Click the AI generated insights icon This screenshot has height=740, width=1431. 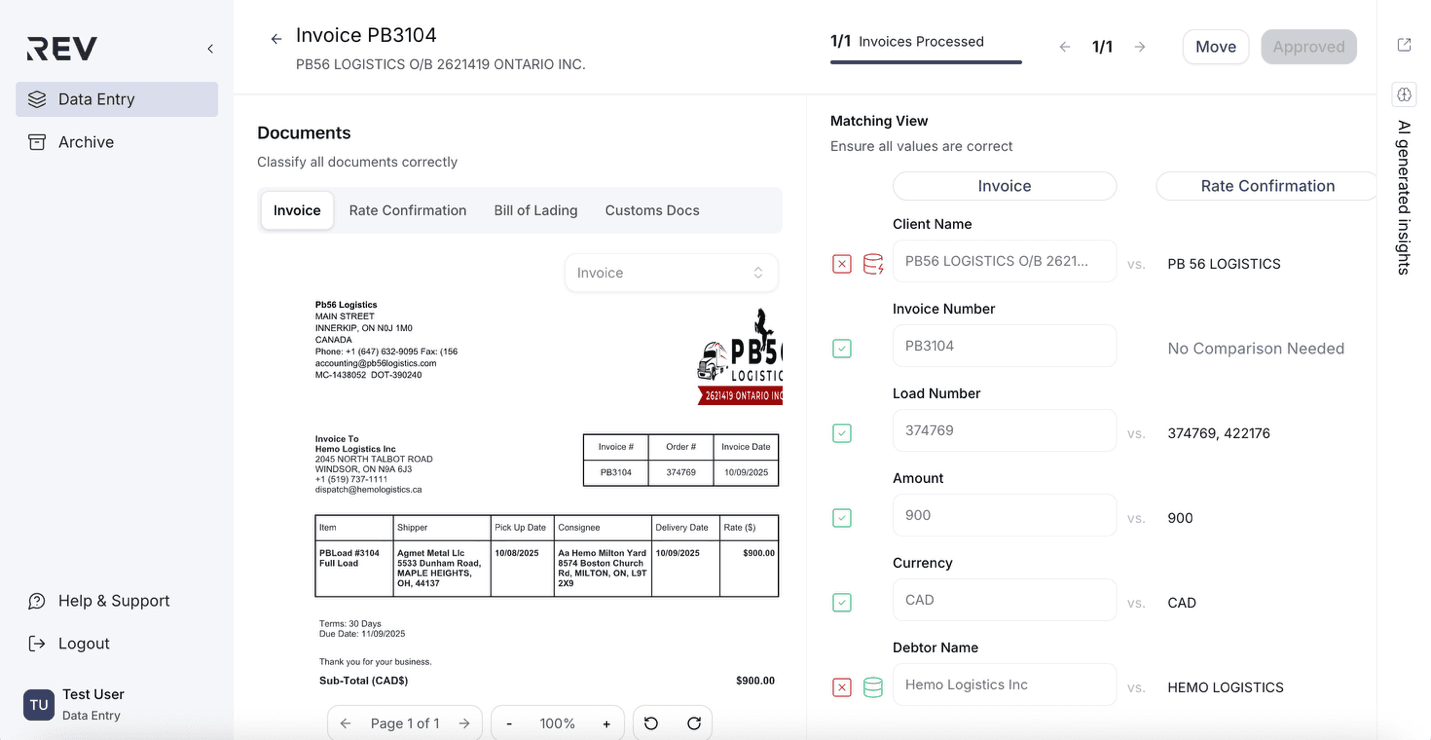[x=1404, y=95]
